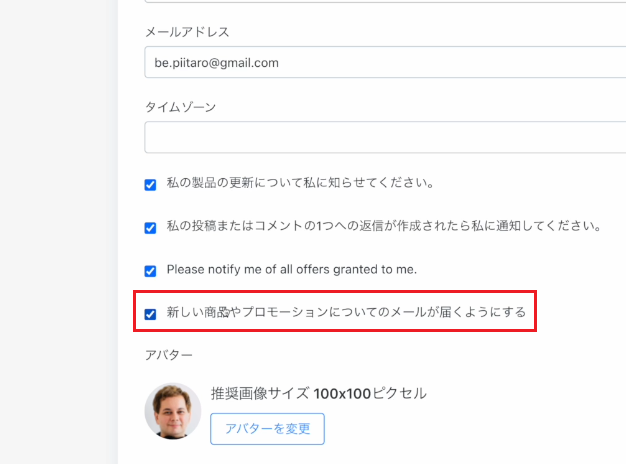626x464 pixels.
Task: Click the 推奨画像サイズ 100x100ピクセル text
Action: point(319,394)
